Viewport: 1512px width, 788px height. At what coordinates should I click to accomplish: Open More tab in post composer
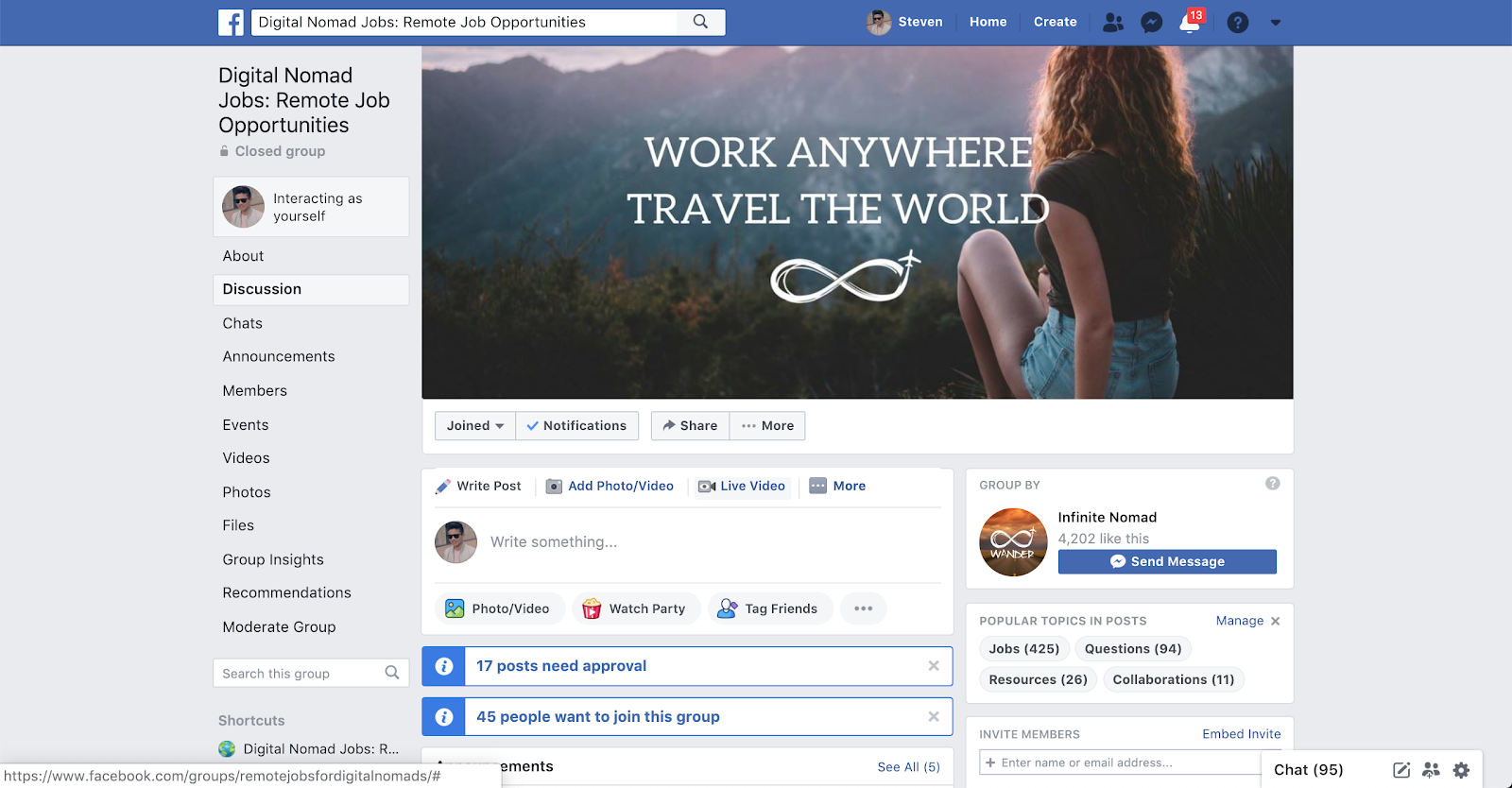pos(837,486)
